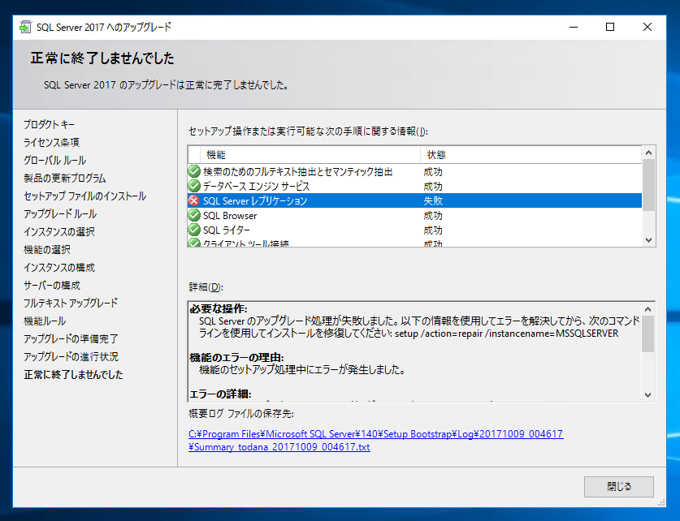Select the クライアント ツール接続 row
Screen dimensions: 680x521
[415, 242]
